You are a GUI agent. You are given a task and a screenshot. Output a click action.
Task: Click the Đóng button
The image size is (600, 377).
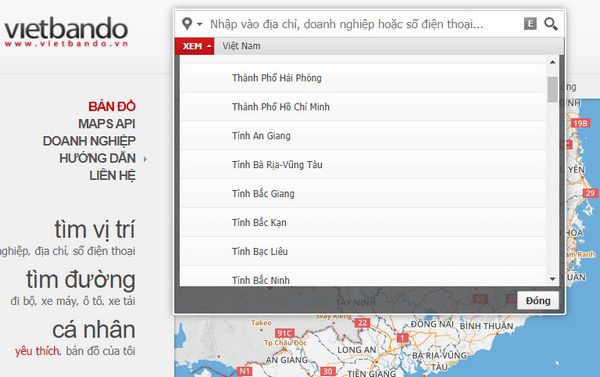click(538, 301)
